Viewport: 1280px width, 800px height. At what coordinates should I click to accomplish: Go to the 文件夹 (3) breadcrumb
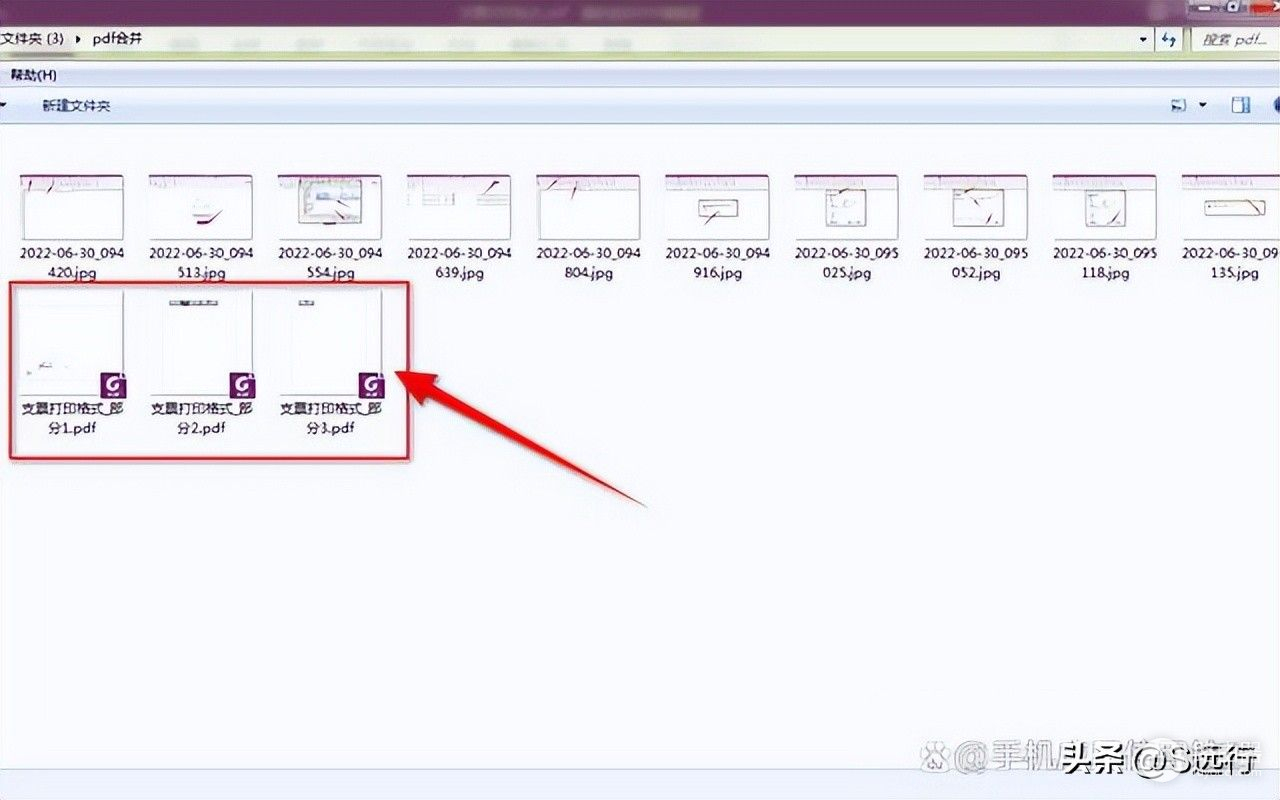(32, 39)
